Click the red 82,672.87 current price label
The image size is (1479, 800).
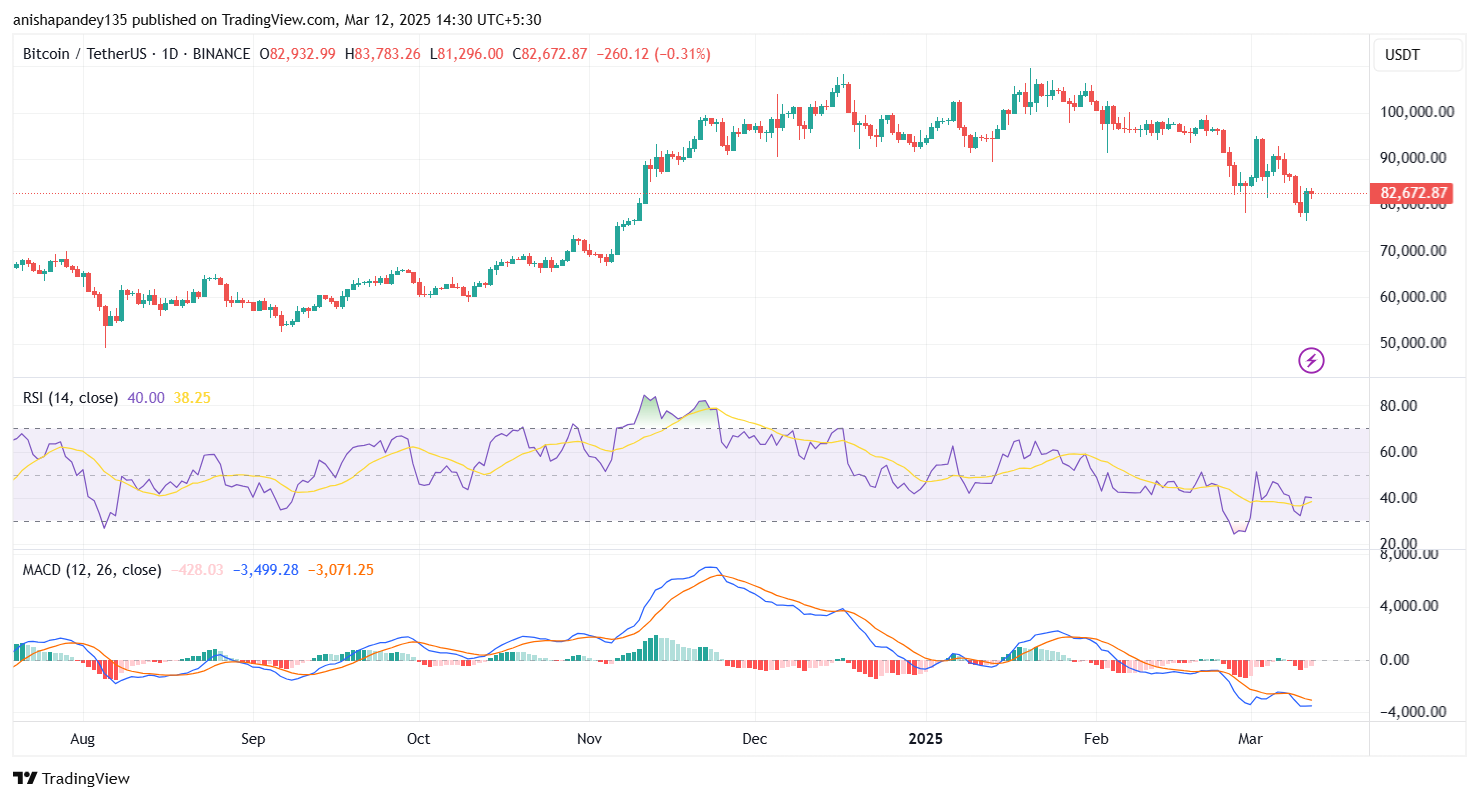click(1414, 193)
